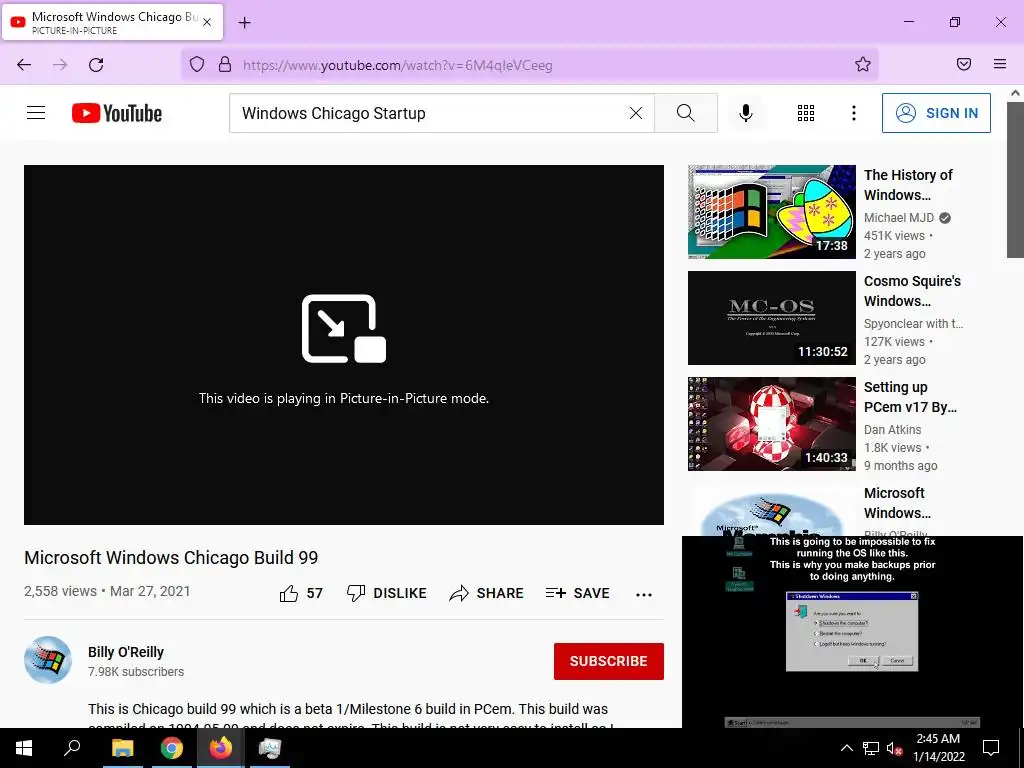Clear the search box with the X icon
This screenshot has height=768, width=1024.
[x=635, y=113]
